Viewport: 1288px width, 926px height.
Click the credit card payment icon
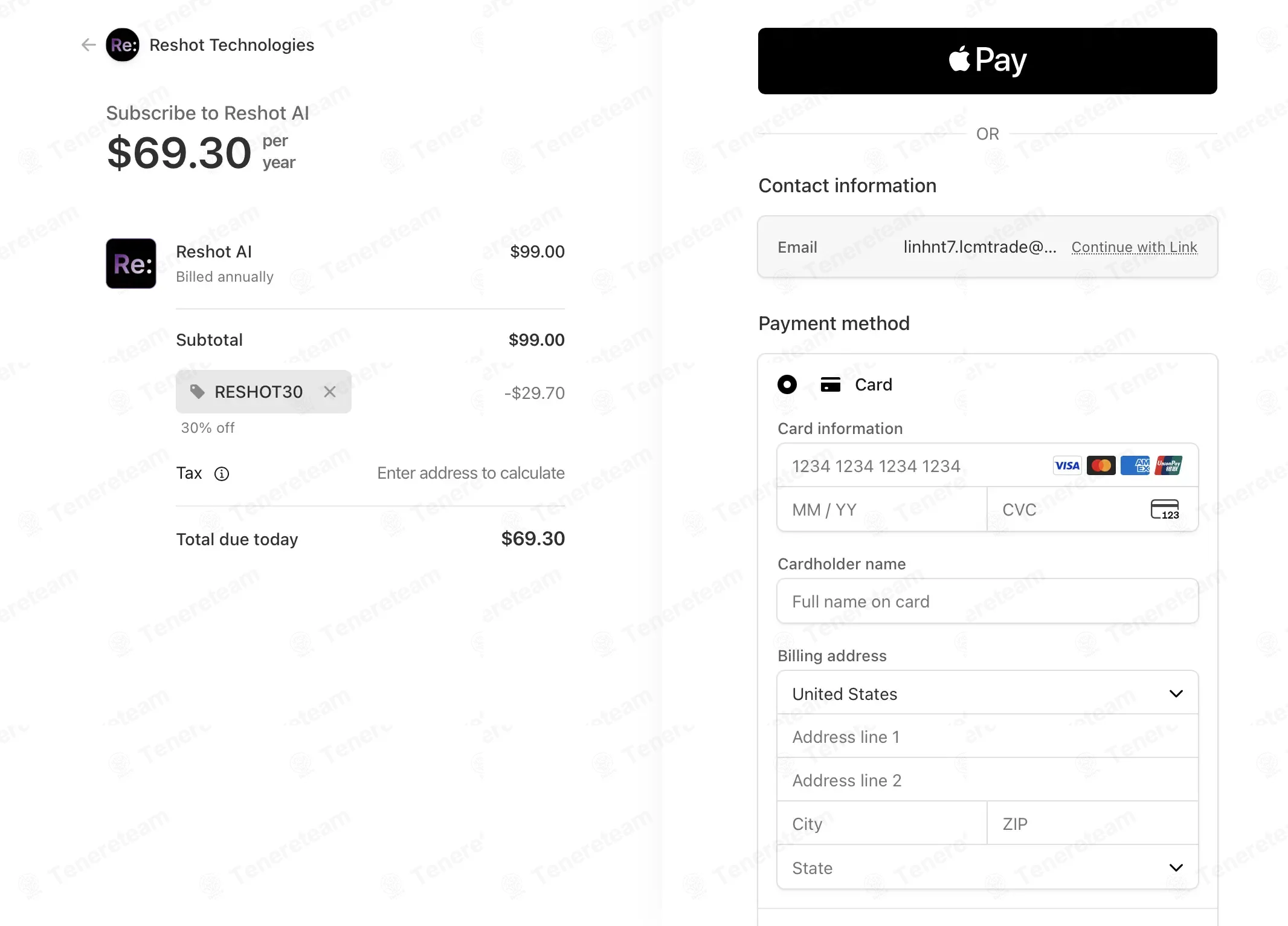[831, 384]
